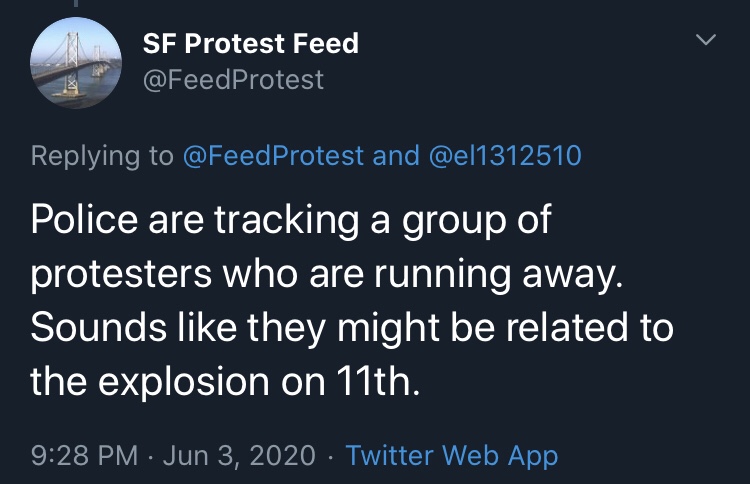Click the 9:28 PM time of the tweet
750x484 pixels.
point(85,455)
